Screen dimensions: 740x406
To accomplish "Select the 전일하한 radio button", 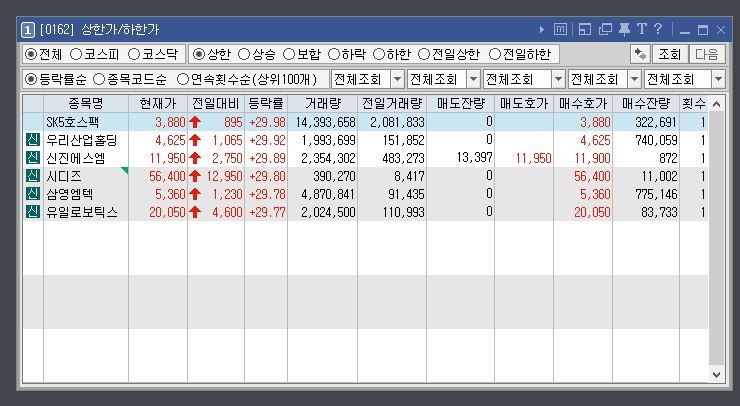I will 495,54.
